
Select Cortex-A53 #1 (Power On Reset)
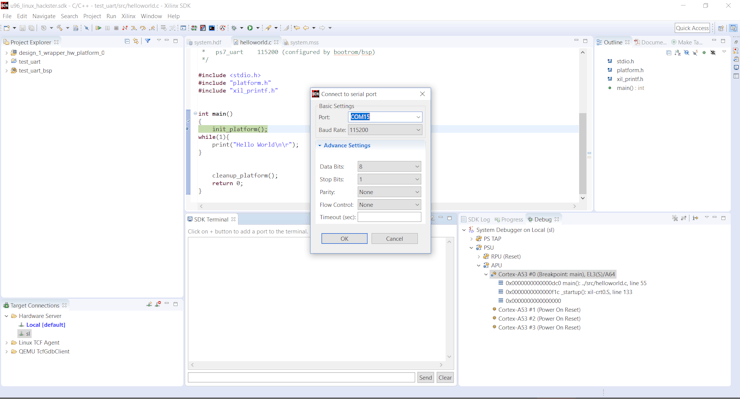[x=539, y=310]
